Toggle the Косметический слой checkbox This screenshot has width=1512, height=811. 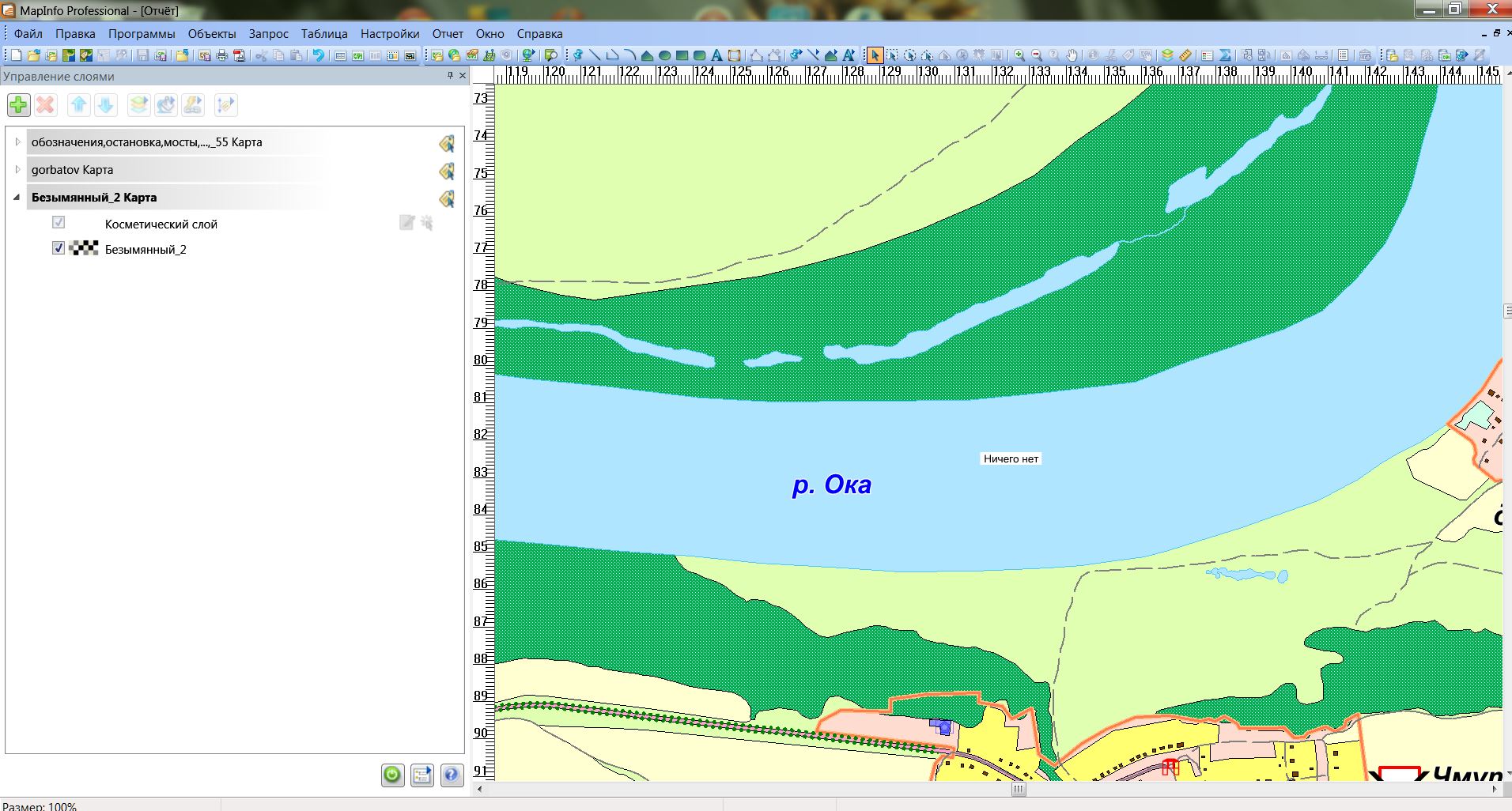click(59, 223)
